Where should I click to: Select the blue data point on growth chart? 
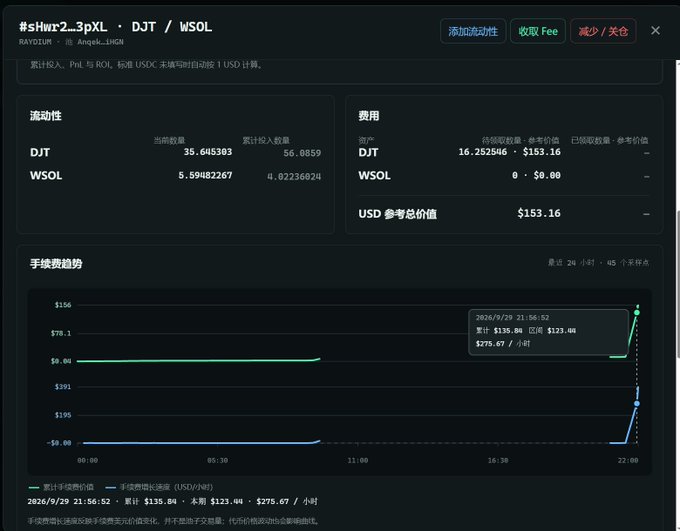pos(637,403)
